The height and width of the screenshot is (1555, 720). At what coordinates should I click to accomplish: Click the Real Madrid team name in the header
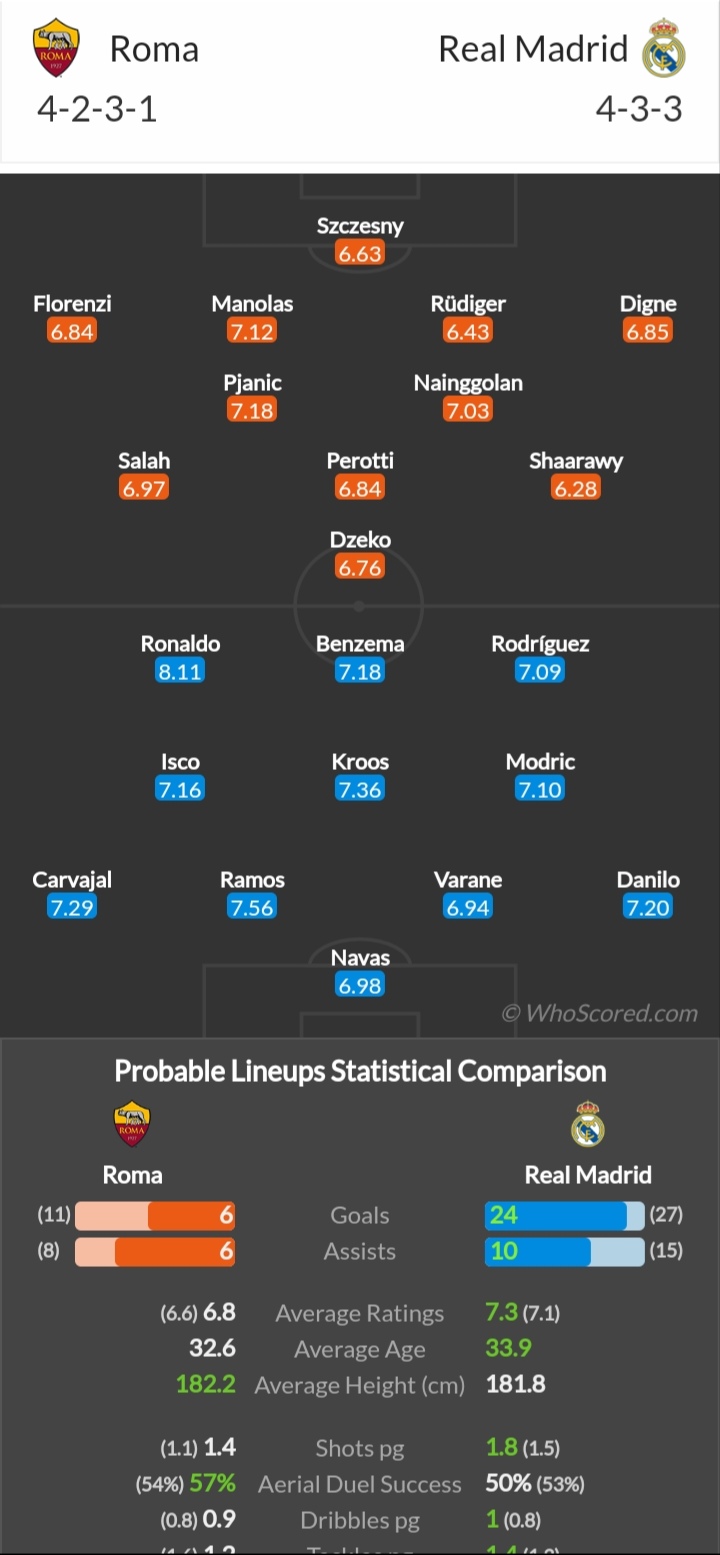pos(533,49)
